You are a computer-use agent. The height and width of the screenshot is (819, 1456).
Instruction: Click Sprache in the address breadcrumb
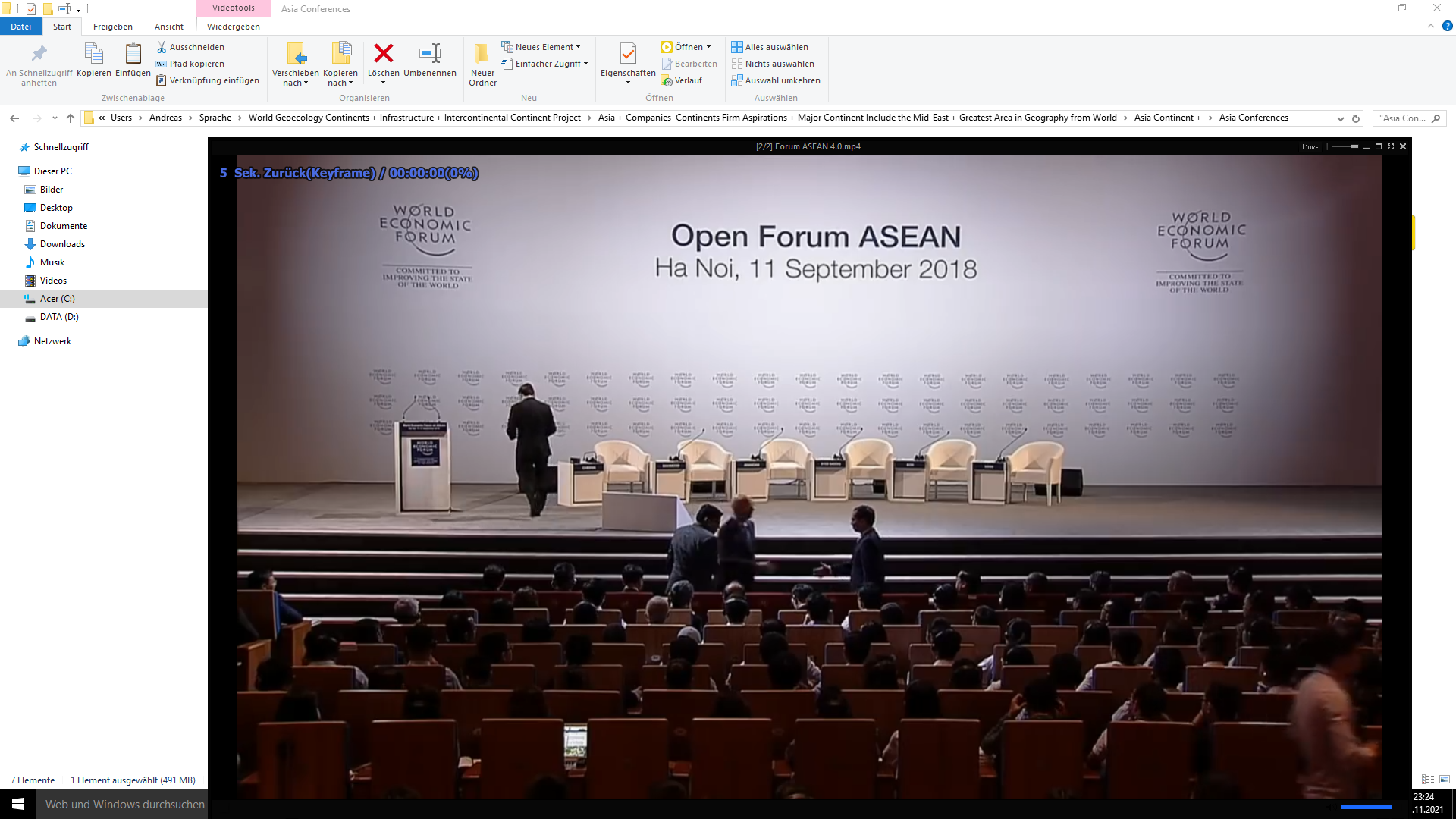tap(215, 118)
